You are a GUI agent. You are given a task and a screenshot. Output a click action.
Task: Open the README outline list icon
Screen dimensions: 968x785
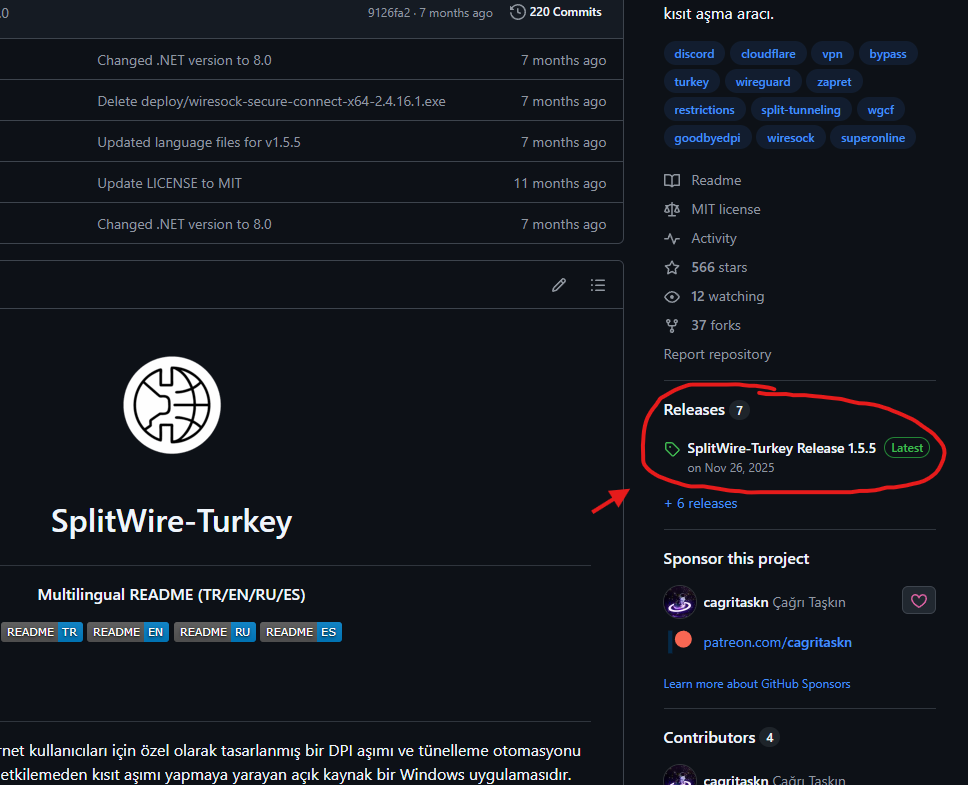[598, 285]
